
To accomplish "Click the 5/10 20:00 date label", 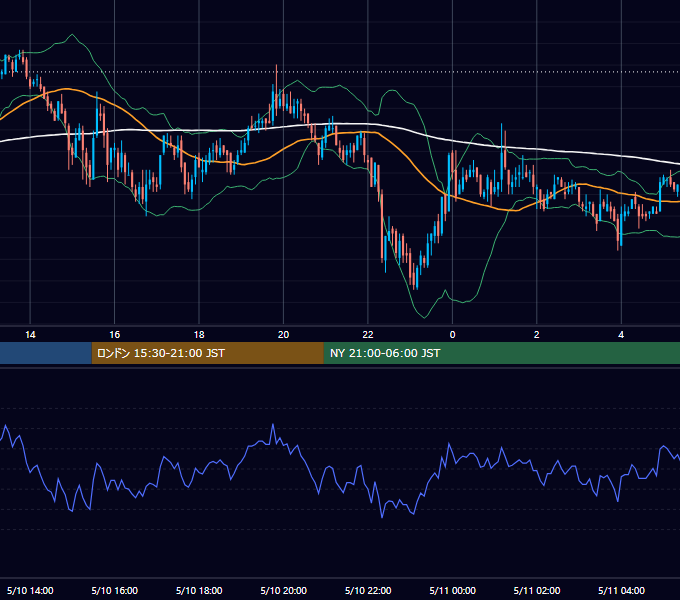I will point(284,590).
